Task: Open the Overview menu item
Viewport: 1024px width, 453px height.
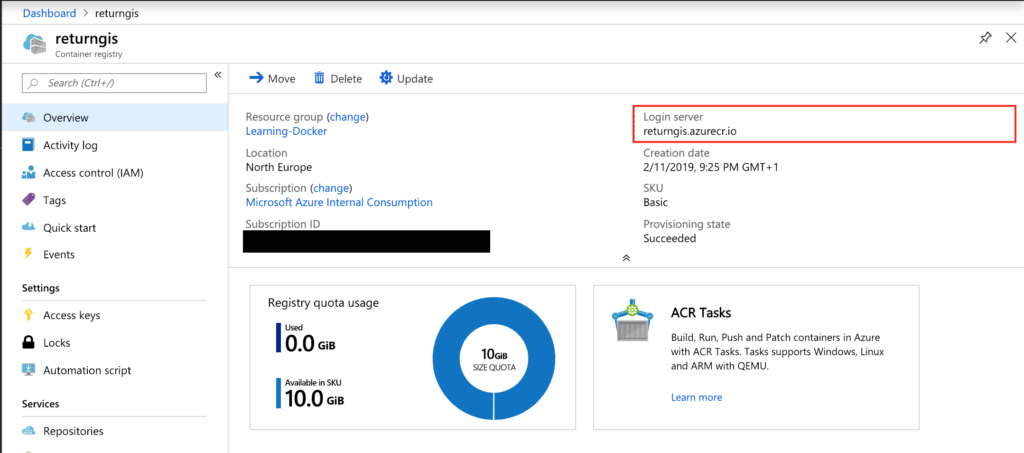Action: pyautogui.click(x=114, y=118)
